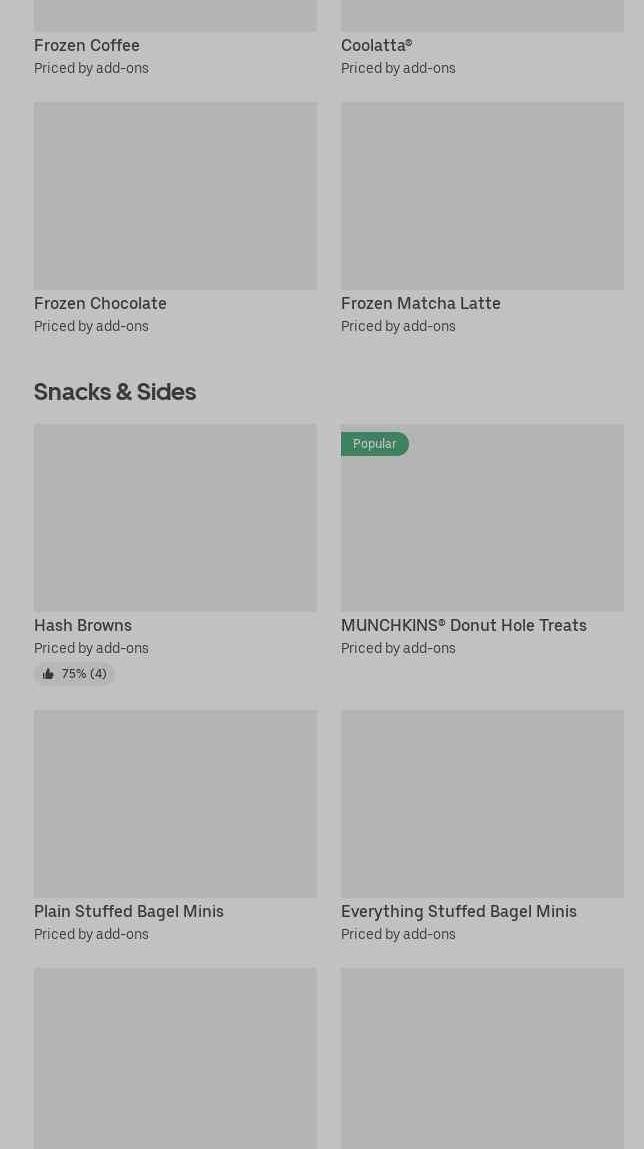This screenshot has width=644, height=1149.
Task: Open Everything Stuffed Bagel Minis image
Action: (482, 803)
